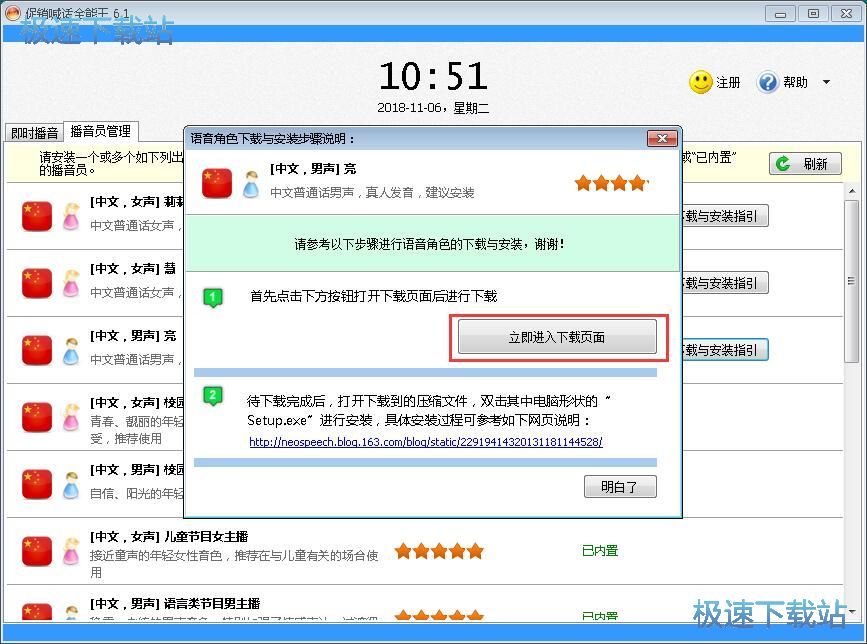Image resolution: width=867 pixels, height=644 pixels.
Task: Click the date 2018-11-06，星期二
Action: [433, 108]
